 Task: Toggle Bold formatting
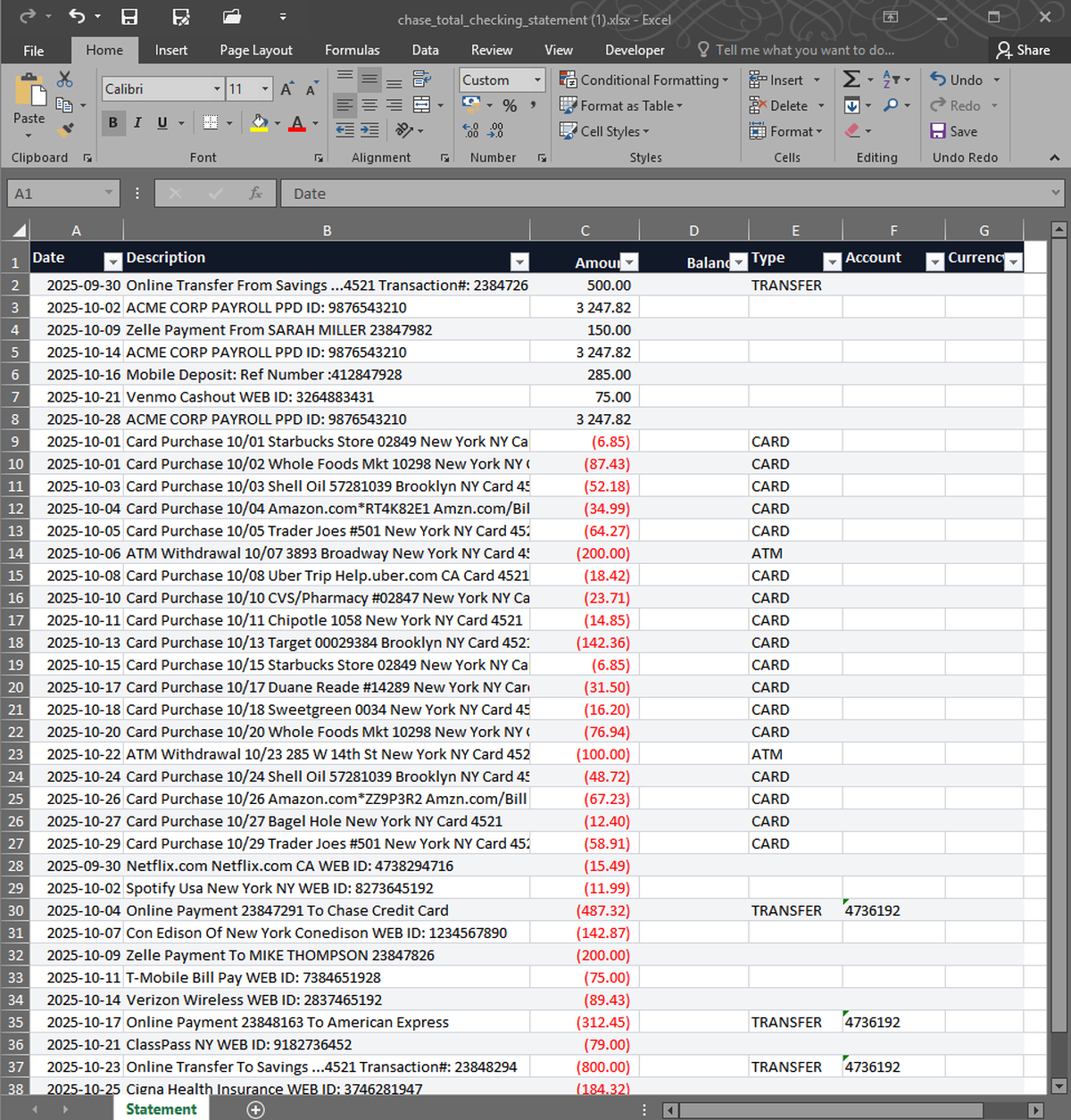112,122
